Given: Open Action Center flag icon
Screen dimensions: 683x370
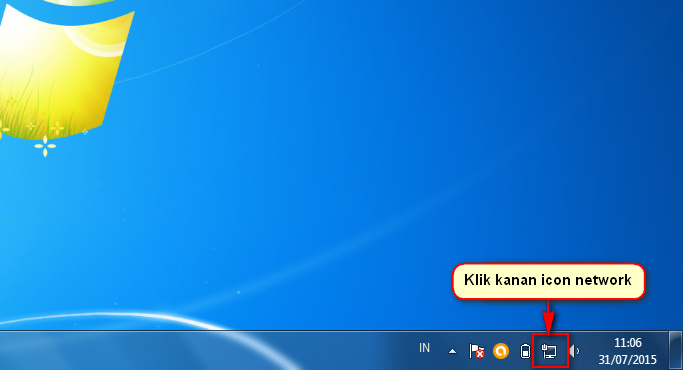Looking at the screenshot, I should tap(476, 351).
